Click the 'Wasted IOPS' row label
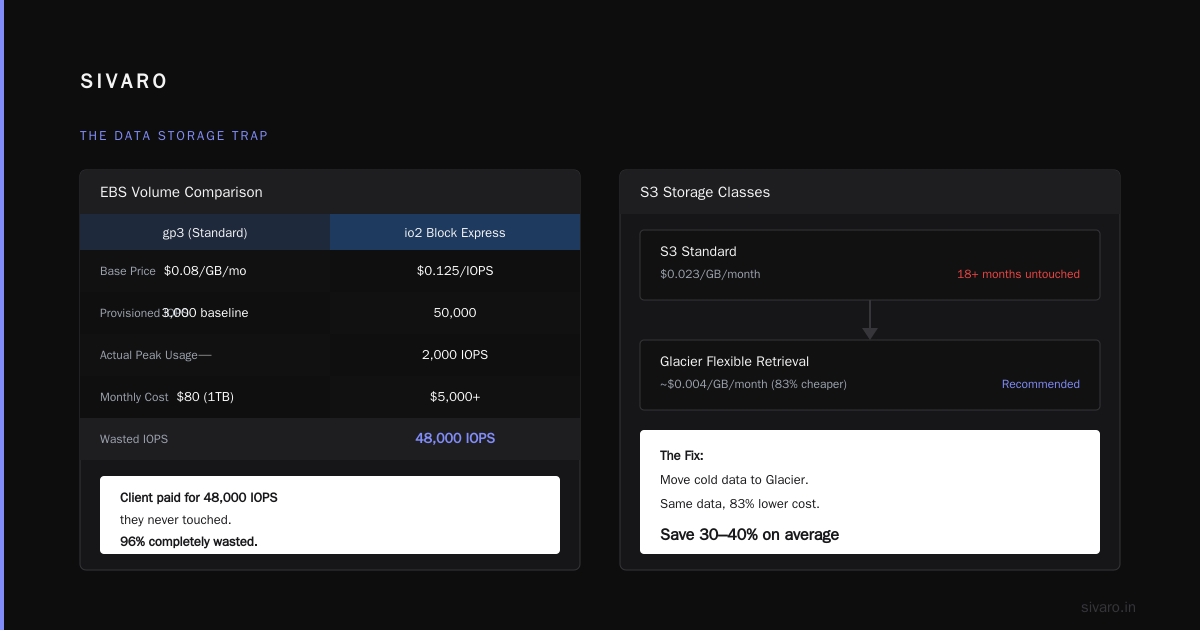Viewport: 1200px width, 630px height. pos(134,439)
